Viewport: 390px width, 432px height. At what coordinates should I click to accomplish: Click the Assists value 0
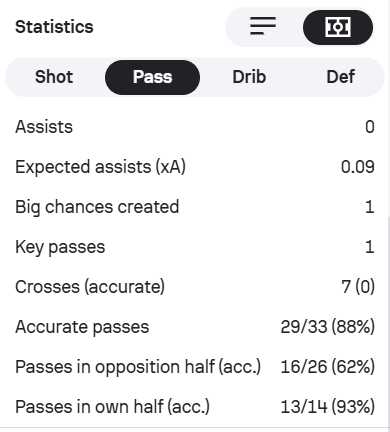(370, 127)
